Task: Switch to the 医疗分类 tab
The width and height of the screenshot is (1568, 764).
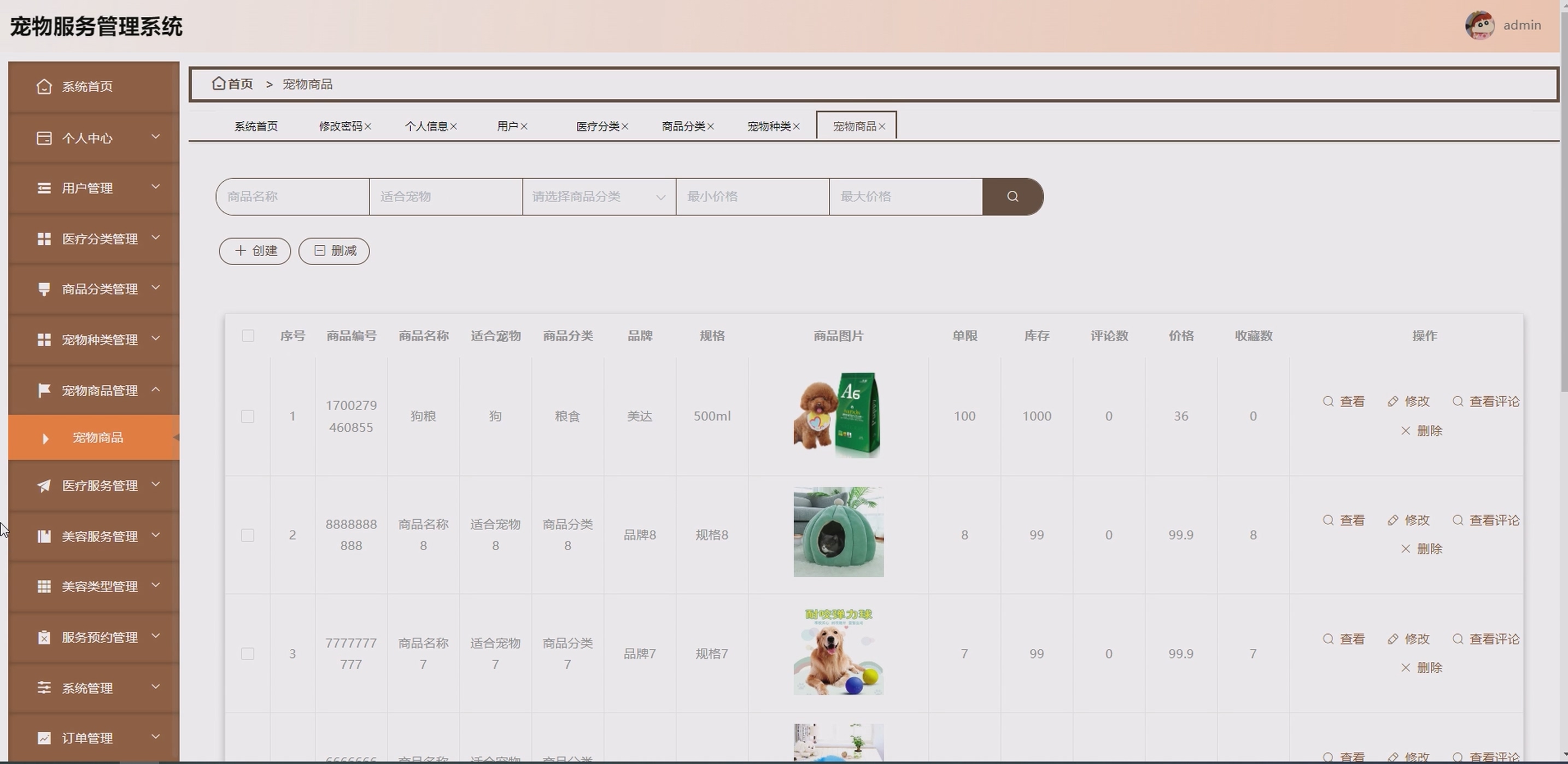Action: (598, 126)
